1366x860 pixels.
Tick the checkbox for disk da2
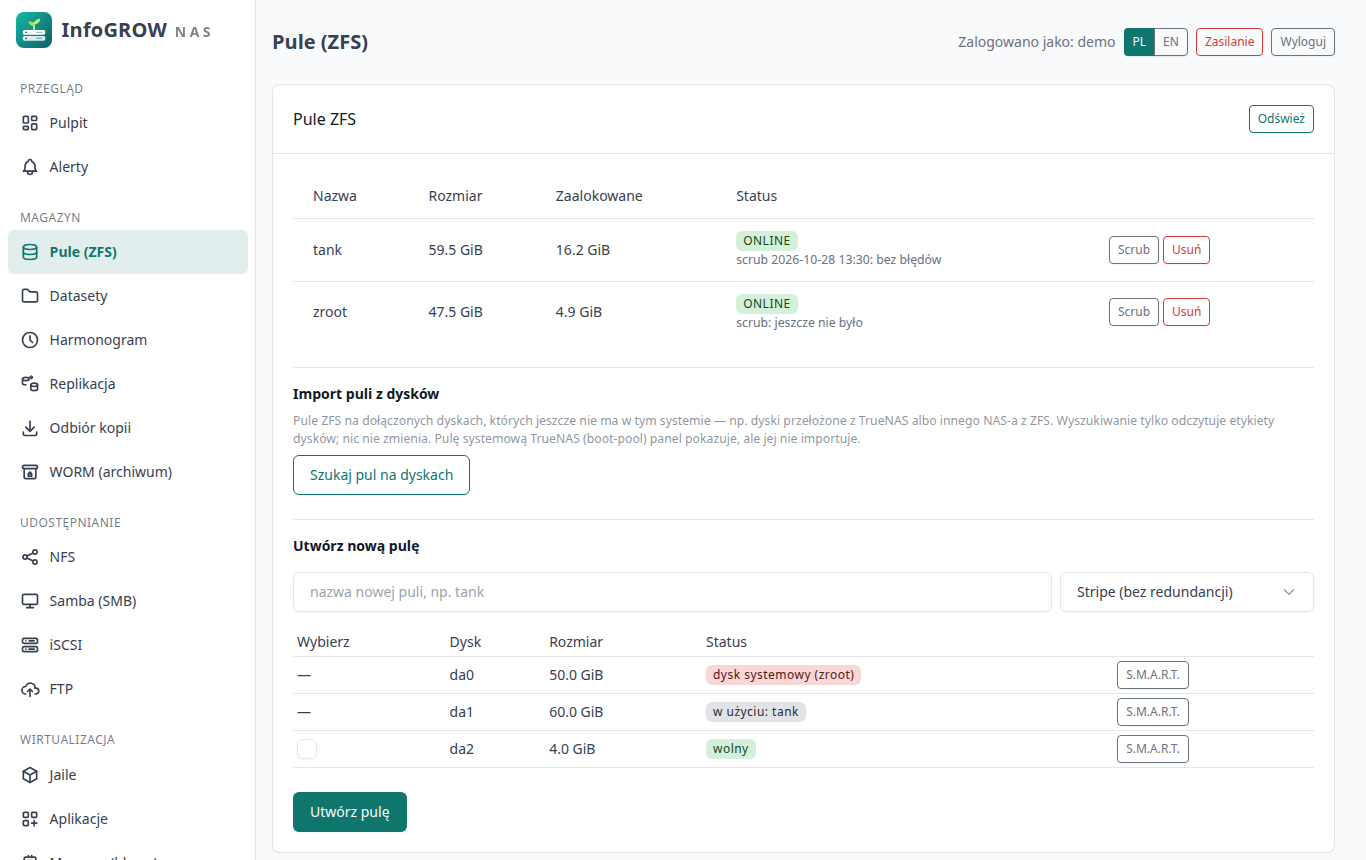coord(307,749)
